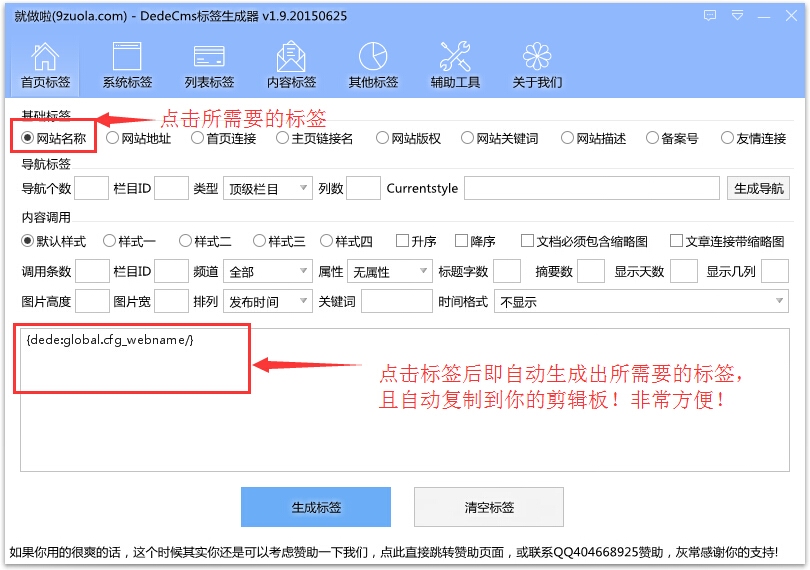Open the 内容标签 envelope icon tab
The width and height of the screenshot is (810, 570).
coord(291,66)
